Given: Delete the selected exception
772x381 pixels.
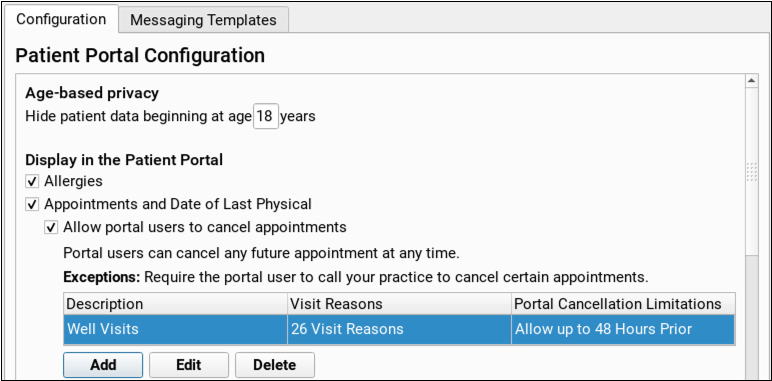Looking at the screenshot, I should pos(275,365).
